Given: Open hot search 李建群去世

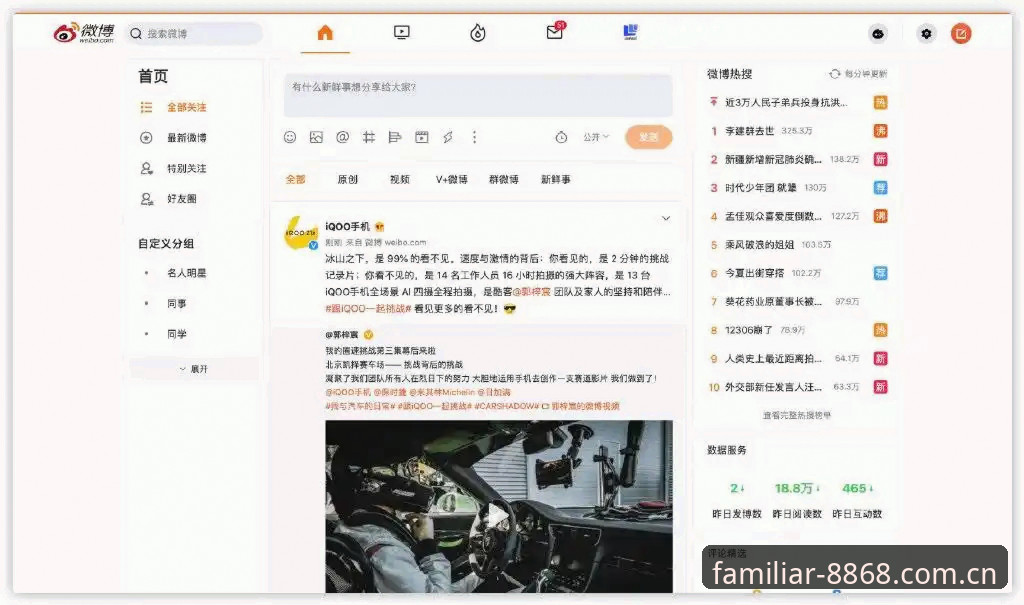Looking at the screenshot, I should (x=750, y=131).
